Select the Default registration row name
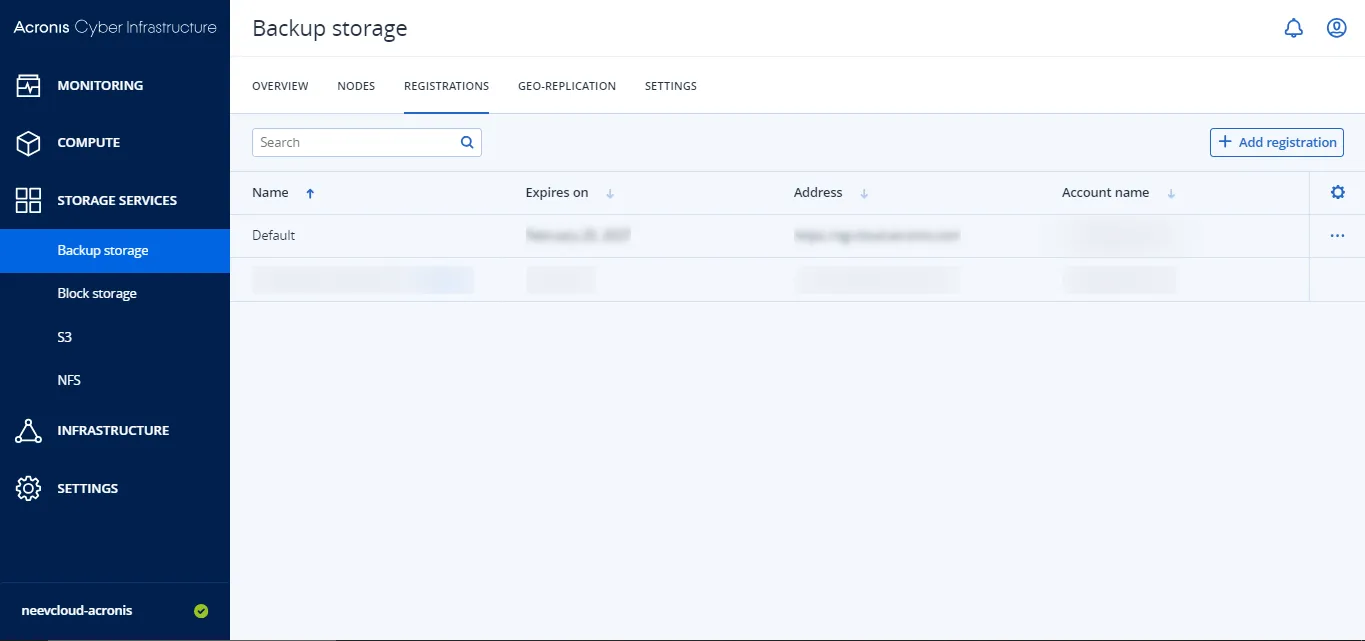The image size is (1365, 641). [273, 236]
